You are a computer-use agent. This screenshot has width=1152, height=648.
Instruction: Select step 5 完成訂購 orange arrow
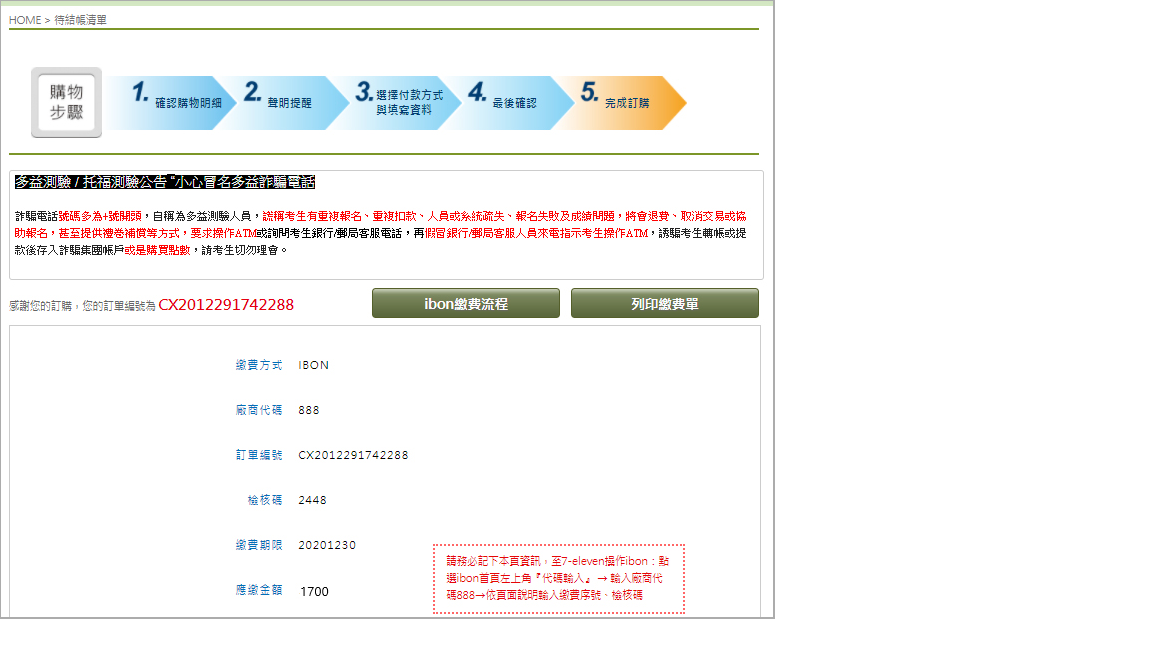coord(618,102)
